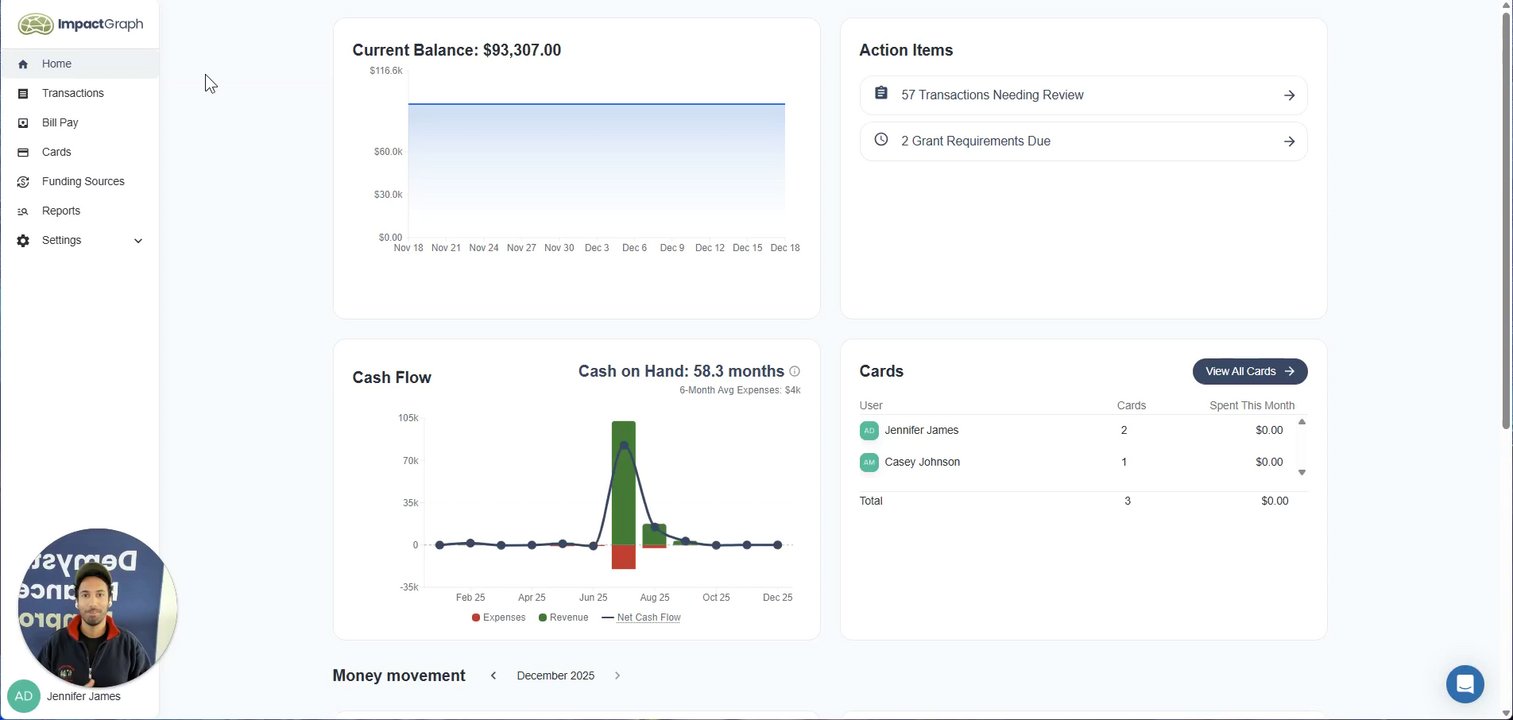The height and width of the screenshot is (720, 1513).
Task: Go to previous month in Money movement
Action: point(493,676)
